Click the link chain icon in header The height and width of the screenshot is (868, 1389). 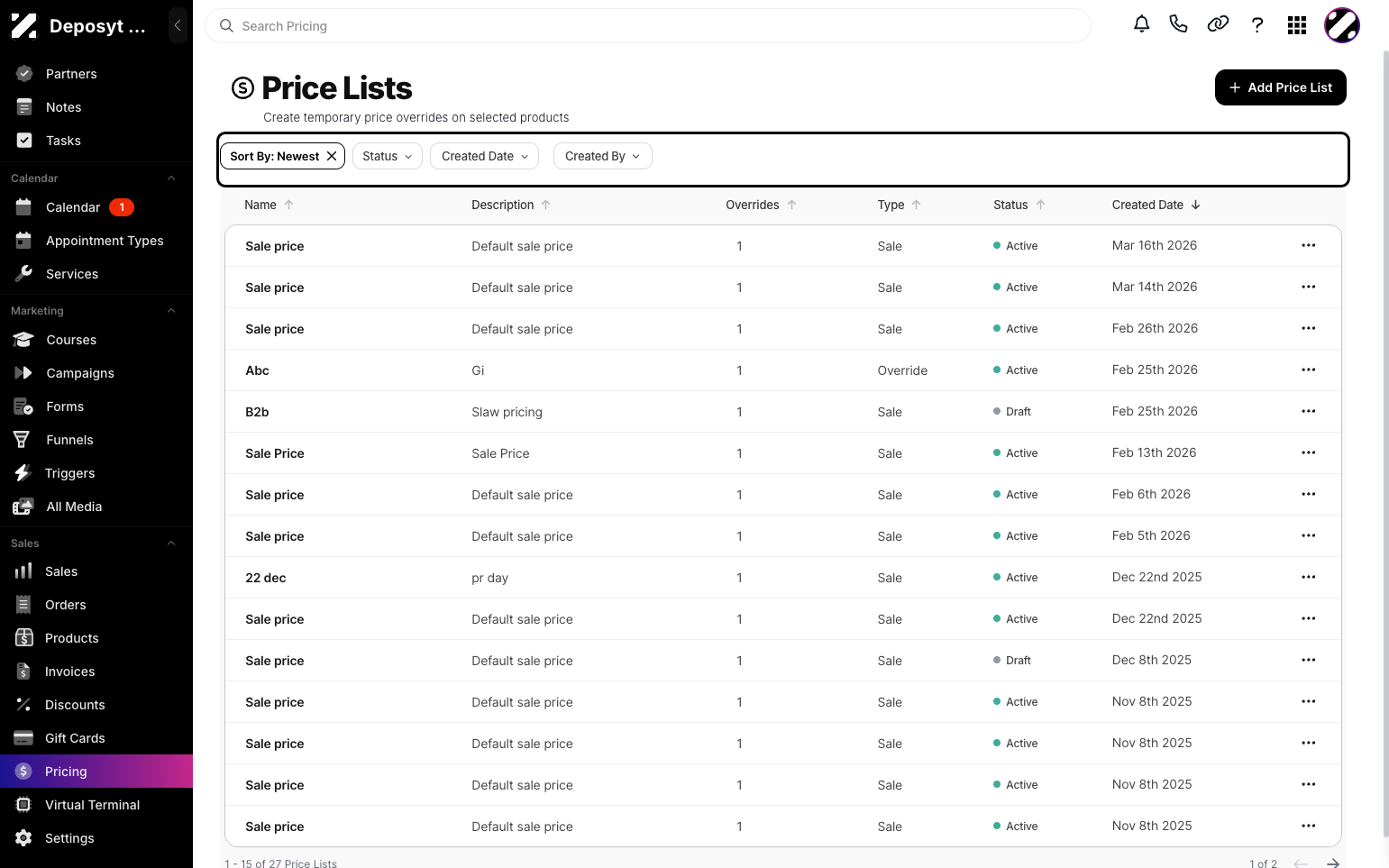click(1218, 24)
